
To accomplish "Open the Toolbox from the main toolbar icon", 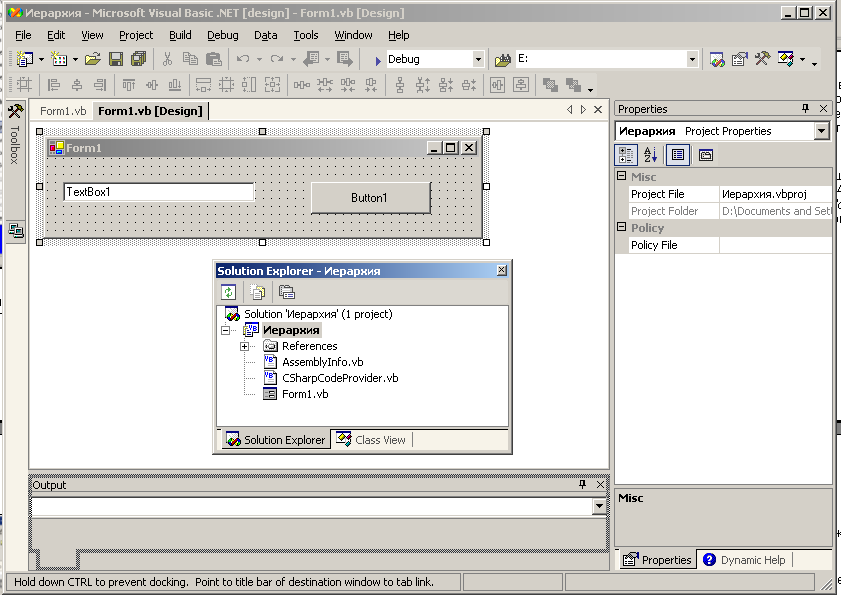I will click(x=762, y=58).
